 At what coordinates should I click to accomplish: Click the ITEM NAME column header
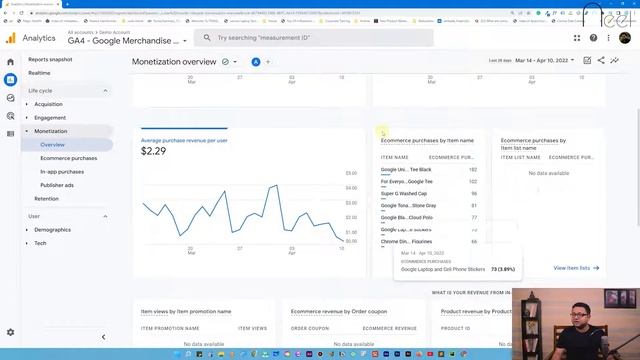point(394,158)
